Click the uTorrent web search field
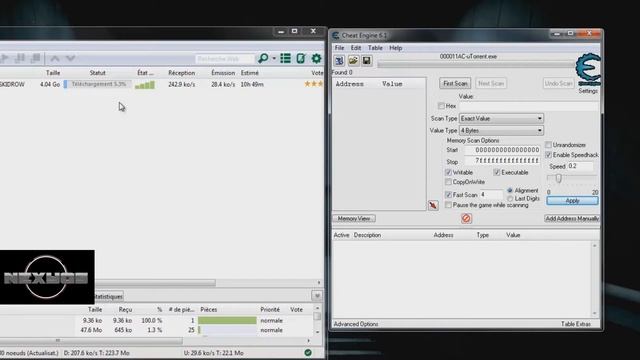 pyautogui.click(x=224, y=59)
